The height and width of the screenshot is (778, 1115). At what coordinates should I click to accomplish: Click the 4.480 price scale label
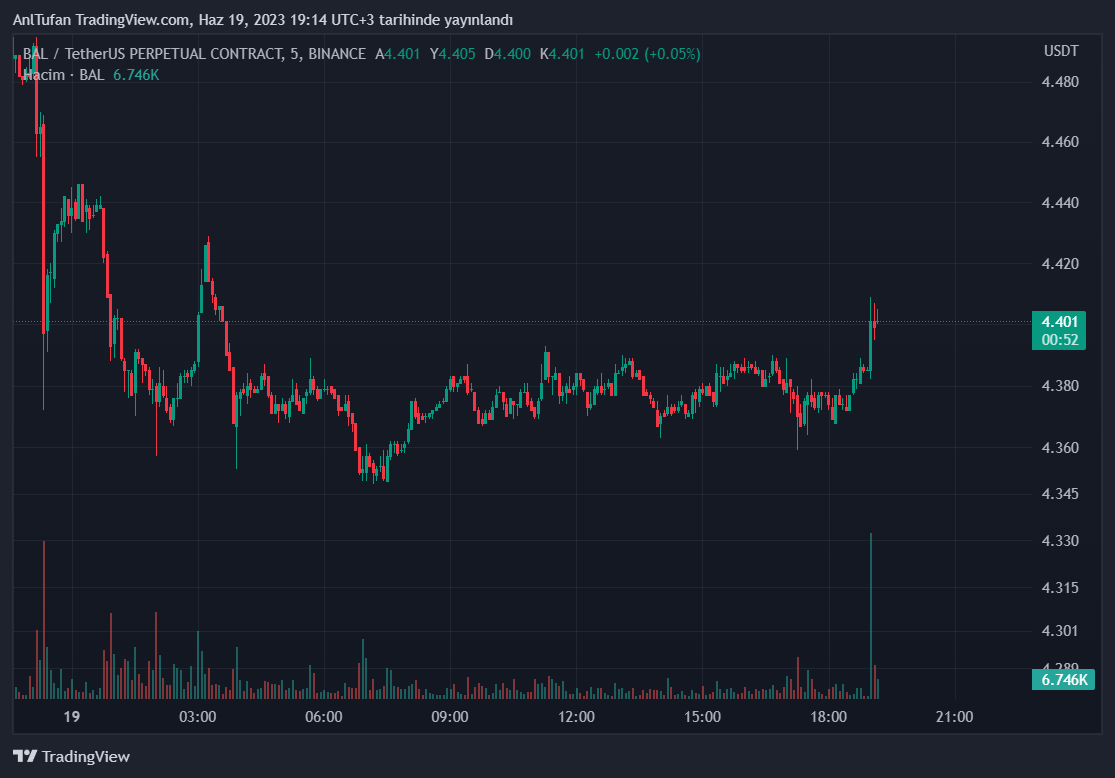(1060, 81)
